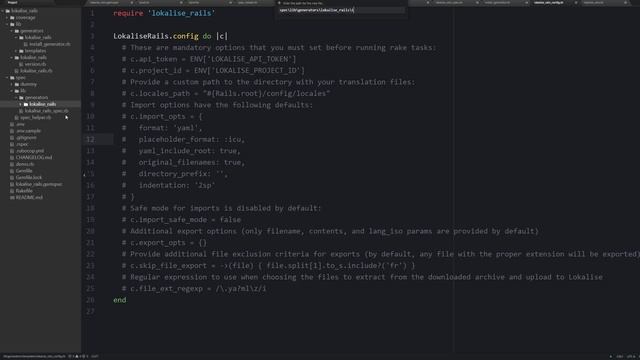Collapse the generators folder under top-level lib
This screenshot has height=360, width=640.
(12, 31)
